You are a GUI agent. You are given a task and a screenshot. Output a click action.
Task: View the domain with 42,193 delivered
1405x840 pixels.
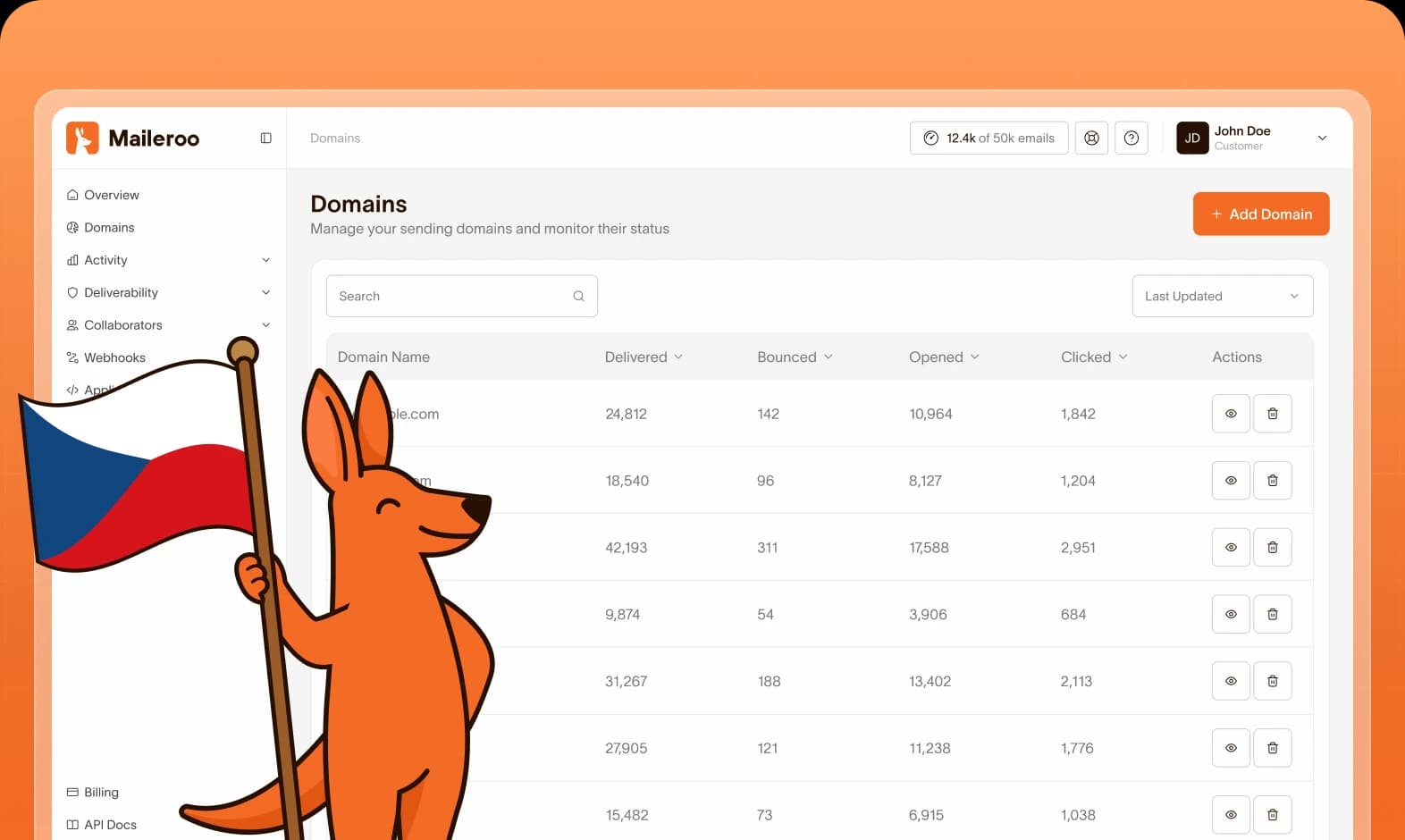pyautogui.click(x=1231, y=547)
